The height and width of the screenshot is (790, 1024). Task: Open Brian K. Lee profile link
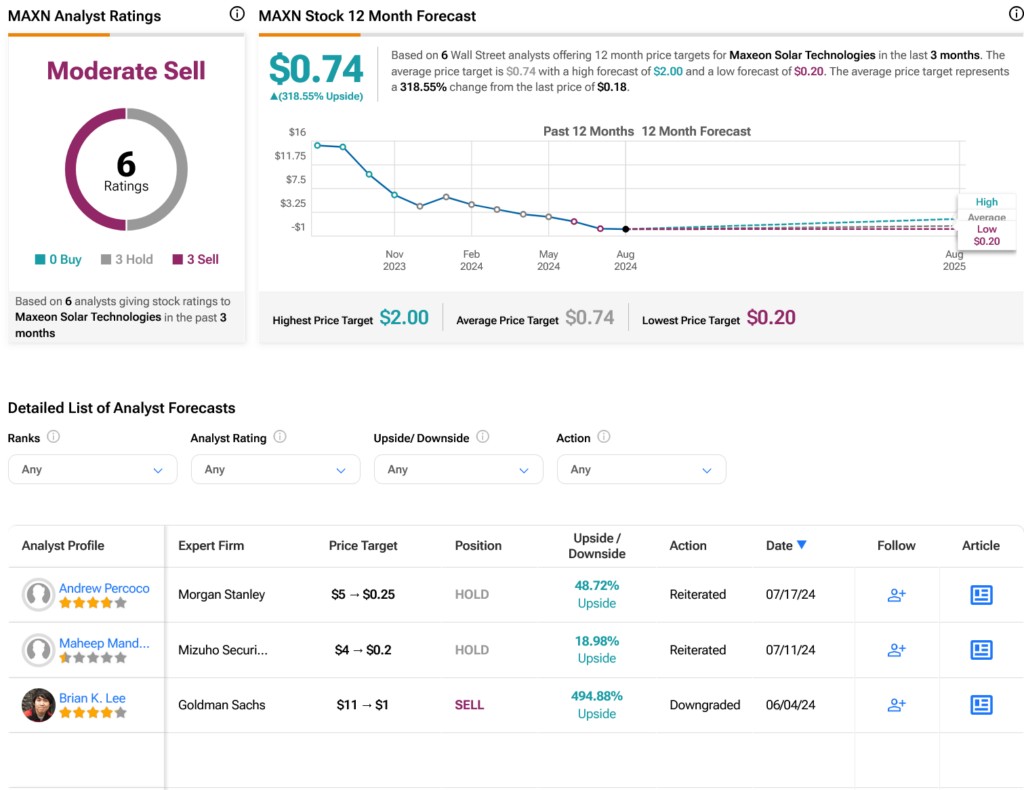[x=92, y=698]
